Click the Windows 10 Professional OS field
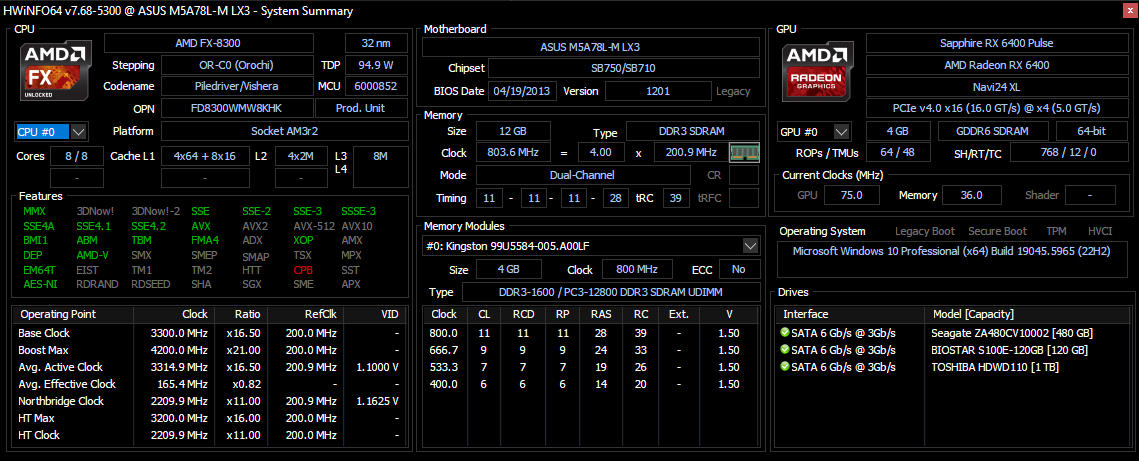This screenshot has height=461, width=1139. click(x=951, y=261)
